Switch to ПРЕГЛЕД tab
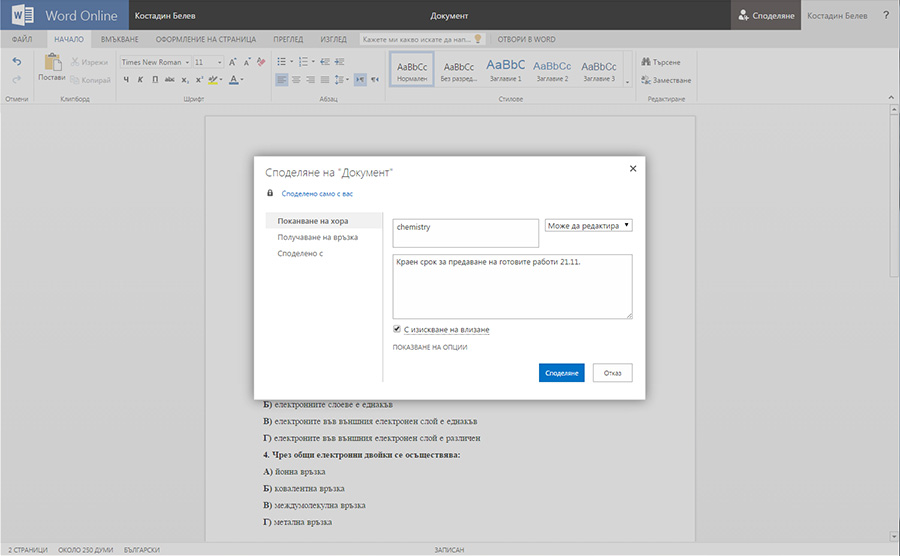The width and height of the screenshot is (900, 556). tap(288, 40)
